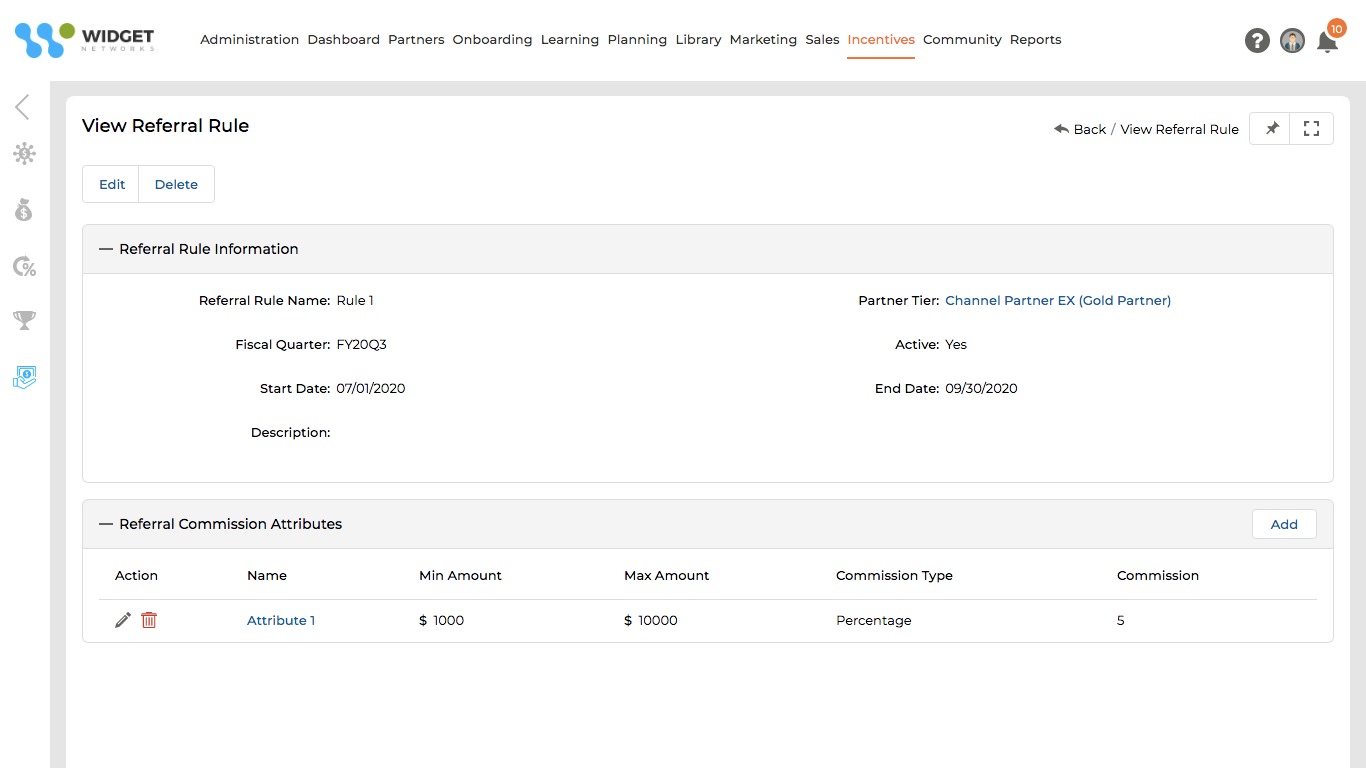Open the percent commission sidebar icon

(24, 266)
